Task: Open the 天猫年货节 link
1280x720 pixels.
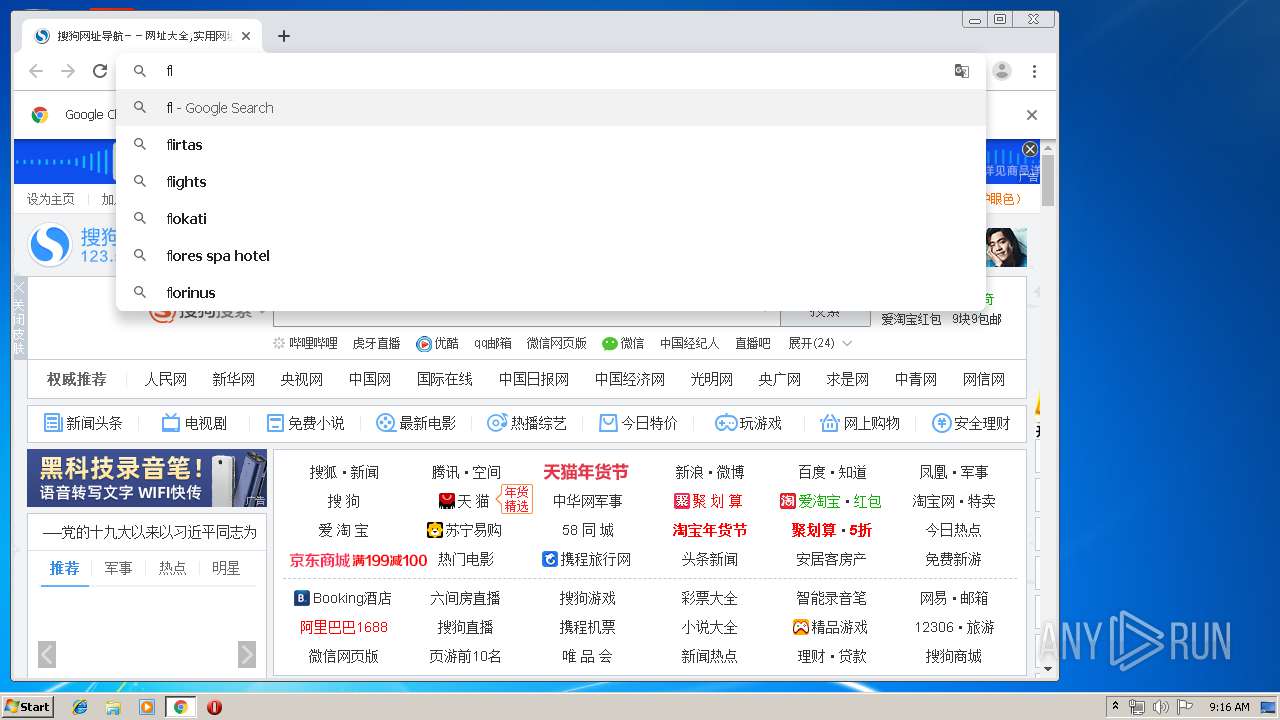Action: 586,472
